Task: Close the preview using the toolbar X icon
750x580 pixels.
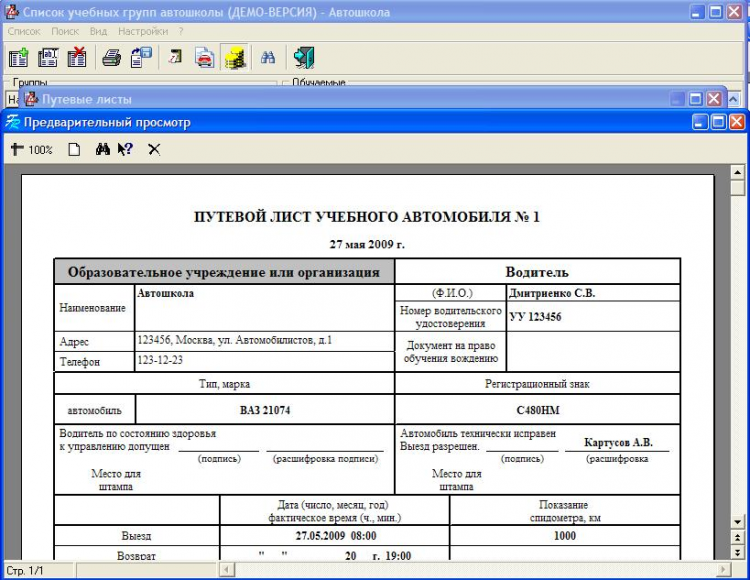Action: [154, 150]
